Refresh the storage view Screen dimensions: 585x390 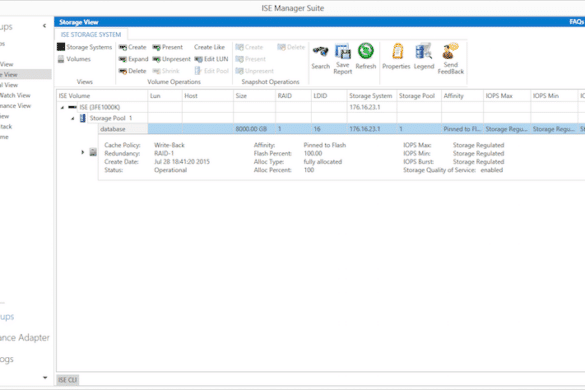[x=366, y=56]
